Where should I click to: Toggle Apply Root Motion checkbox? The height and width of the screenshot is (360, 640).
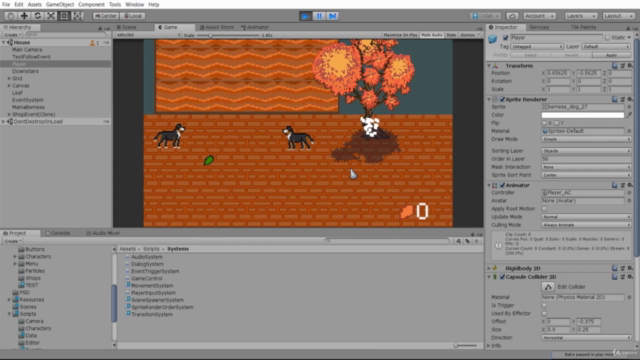tap(544, 209)
